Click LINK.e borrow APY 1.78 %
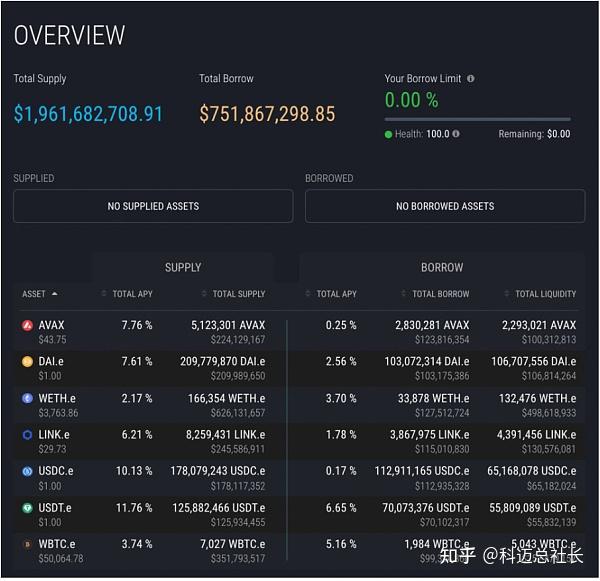The width and height of the screenshot is (600, 581). 341,435
